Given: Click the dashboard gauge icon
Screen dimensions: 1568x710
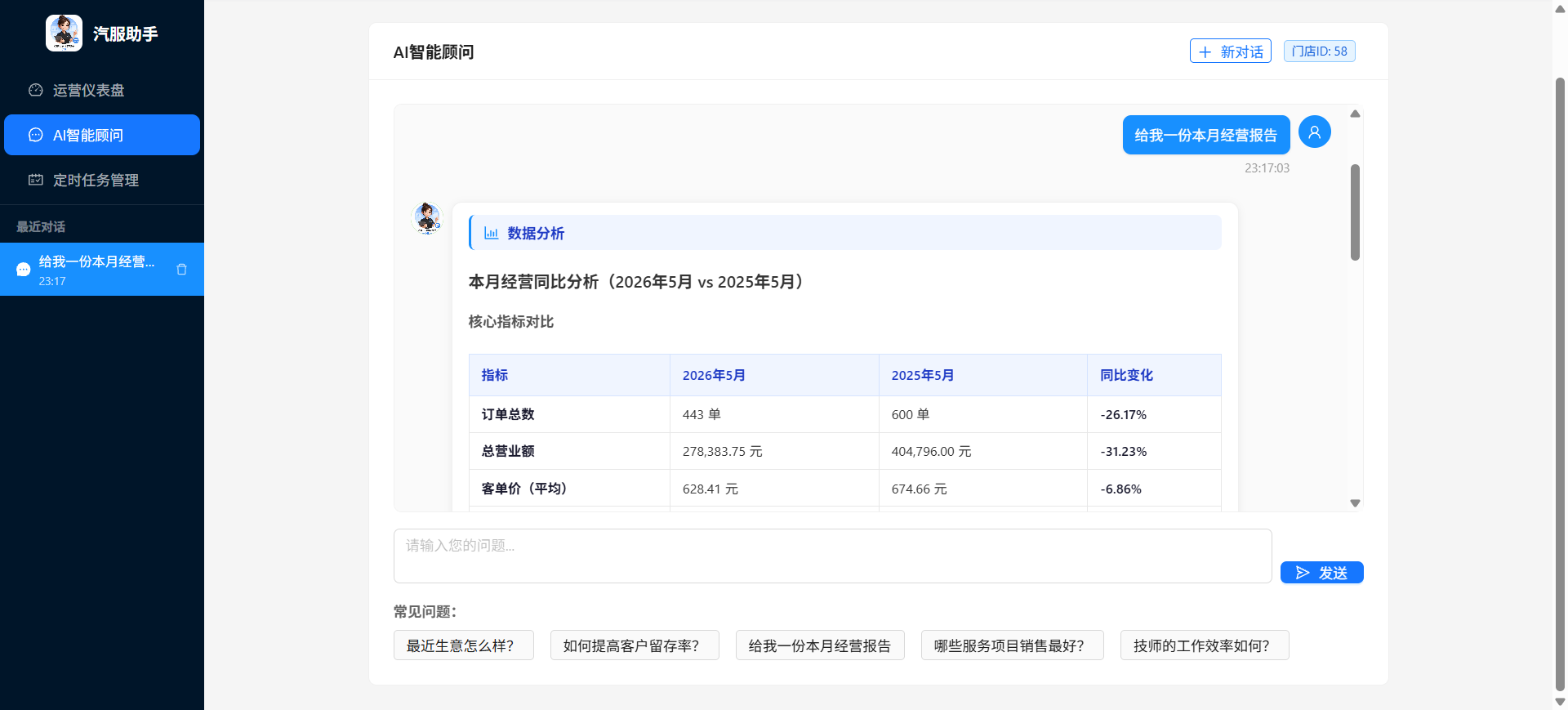Looking at the screenshot, I should (x=36, y=90).
